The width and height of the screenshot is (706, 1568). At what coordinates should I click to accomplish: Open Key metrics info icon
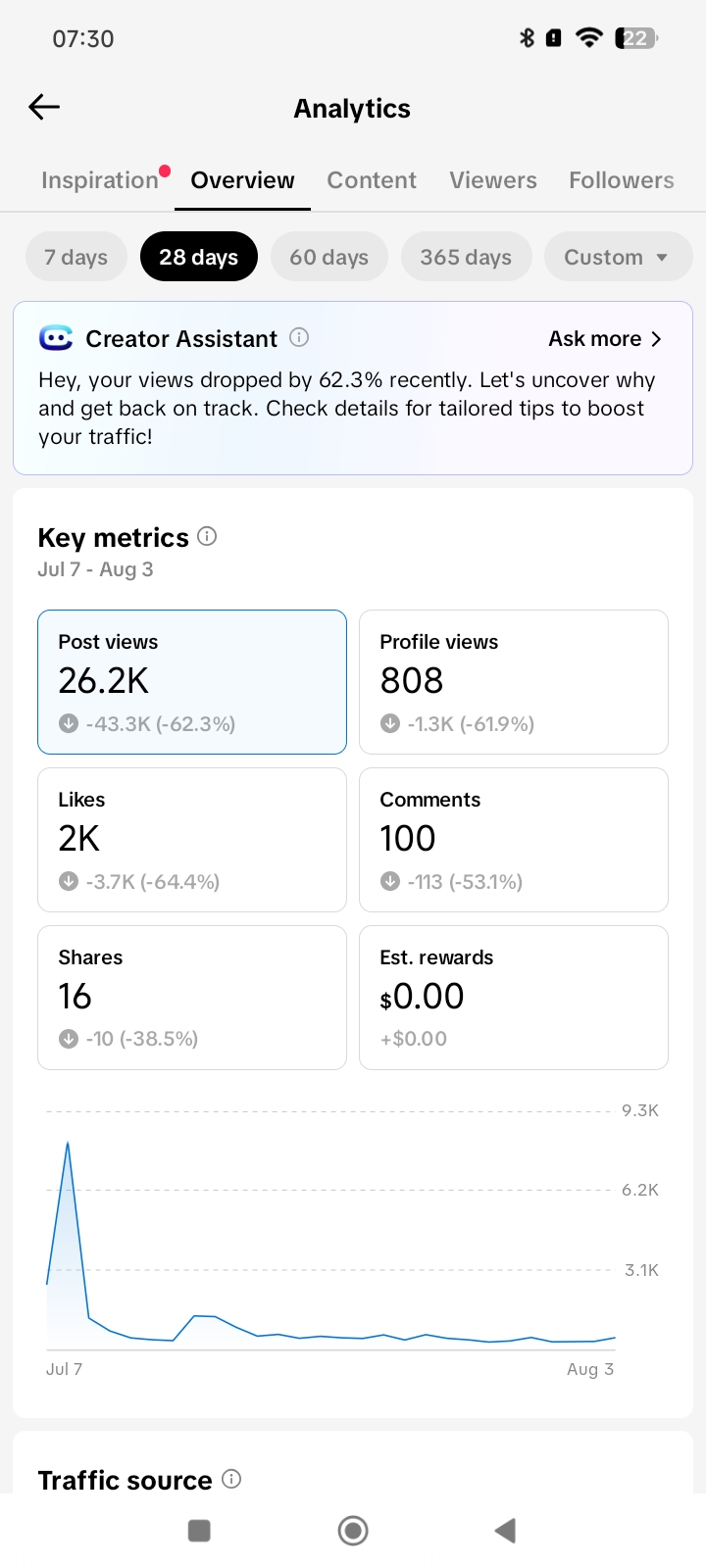[x=207, y=536]
